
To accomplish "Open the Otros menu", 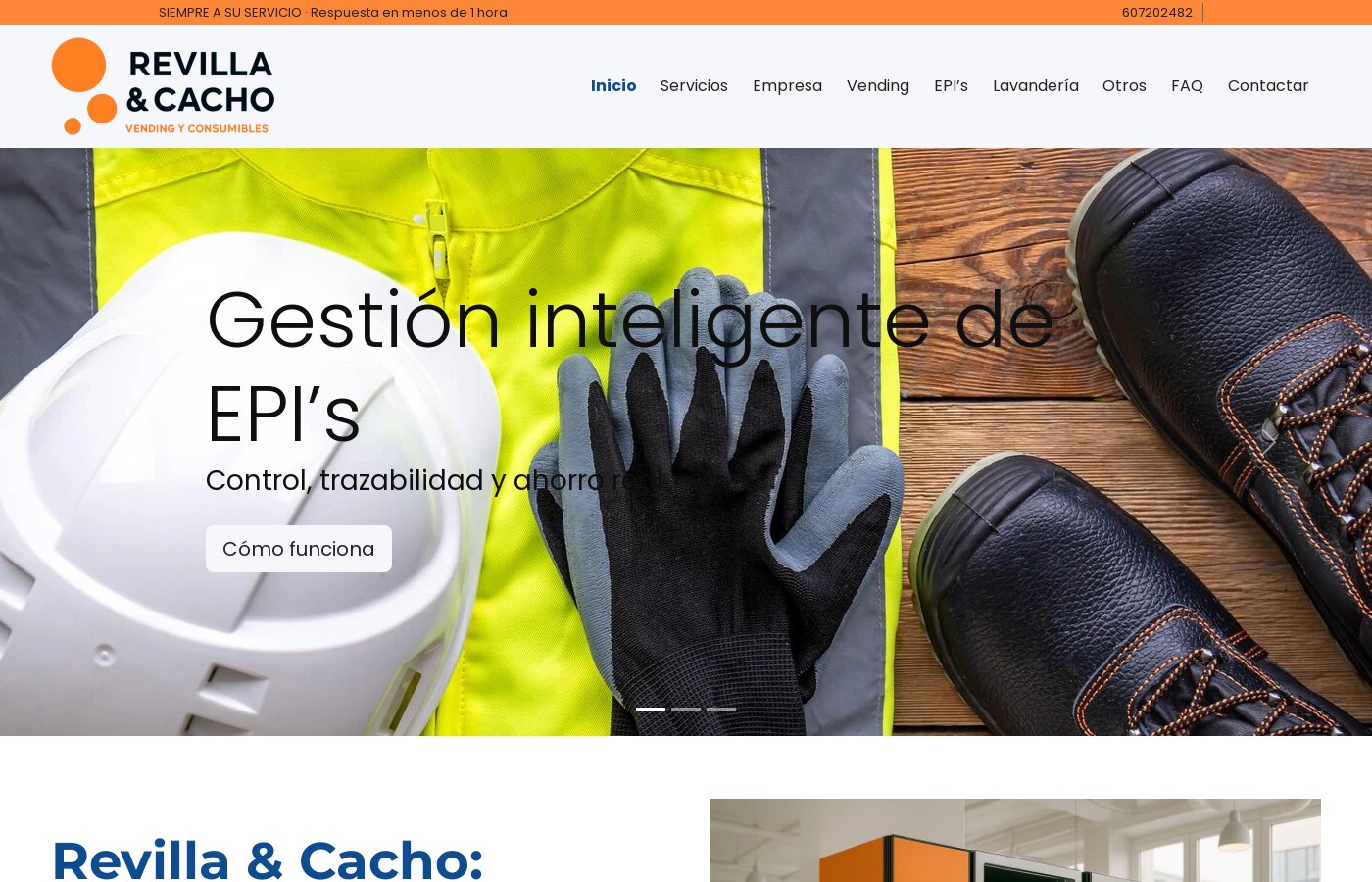I will (1124, 86).
